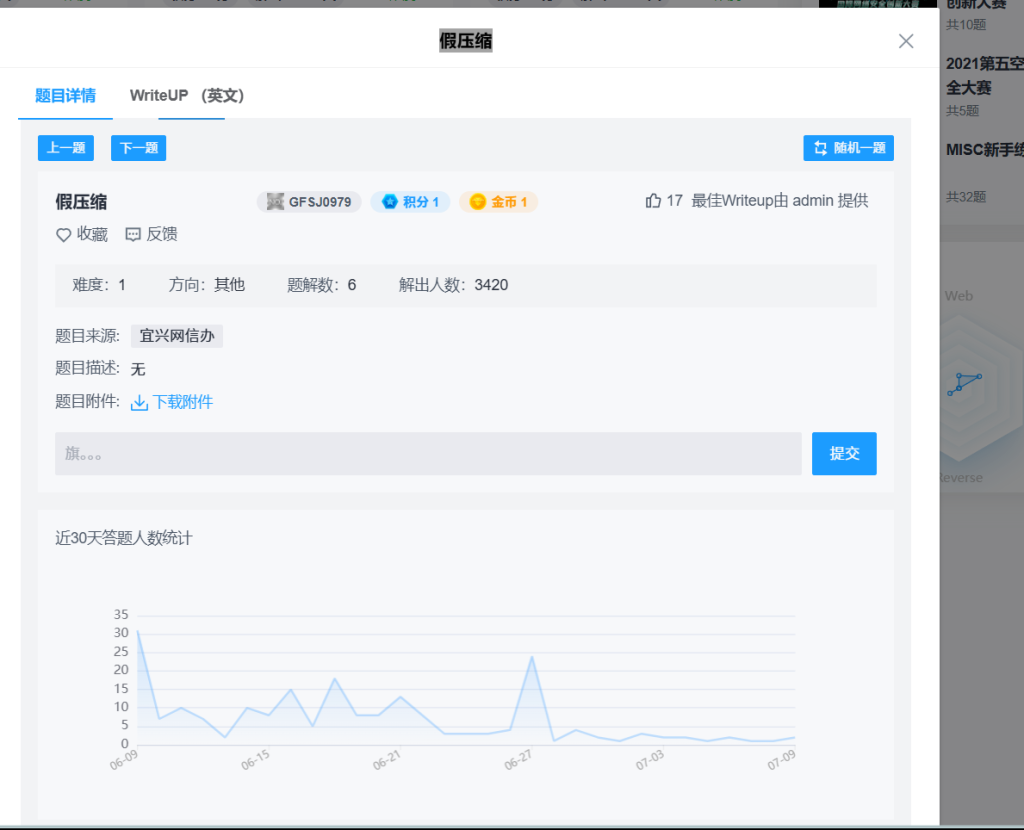Switch to the WriteUP (英文) tab

pyautogui.click(x=187, y=96)
